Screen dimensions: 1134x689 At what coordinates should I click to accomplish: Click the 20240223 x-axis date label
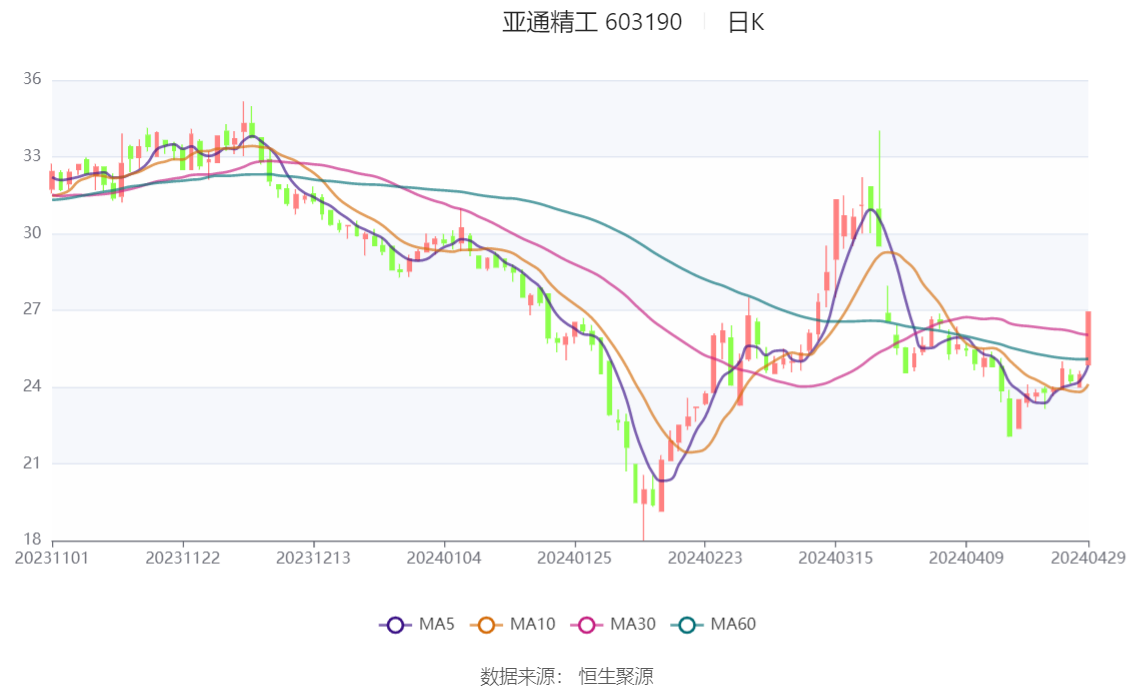point(704,557)
